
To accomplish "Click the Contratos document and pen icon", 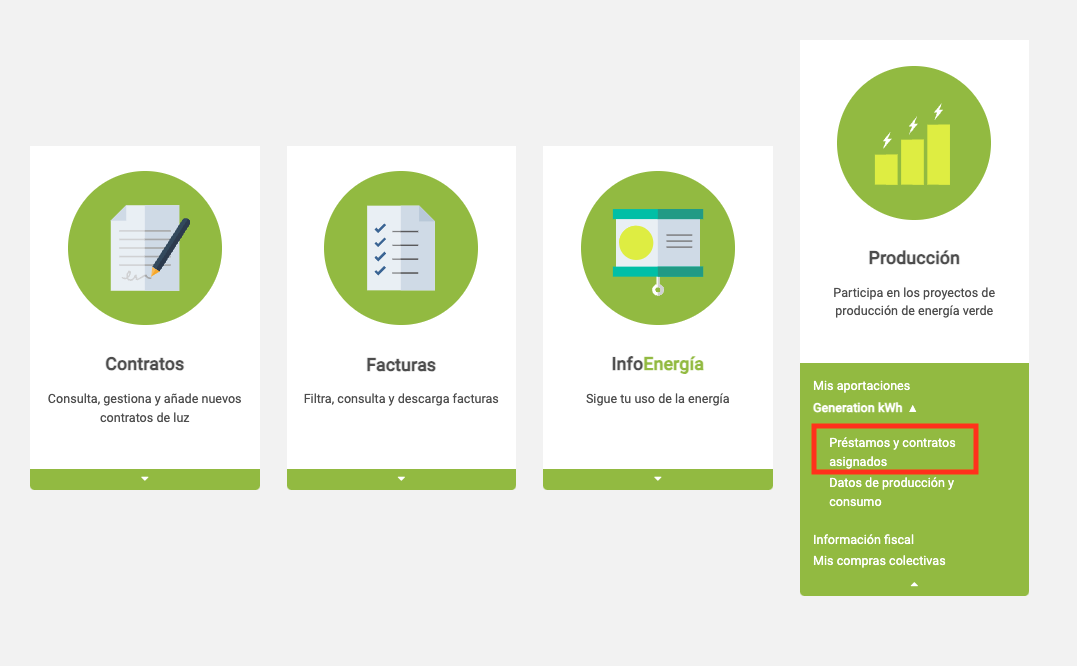I will 145,248.
